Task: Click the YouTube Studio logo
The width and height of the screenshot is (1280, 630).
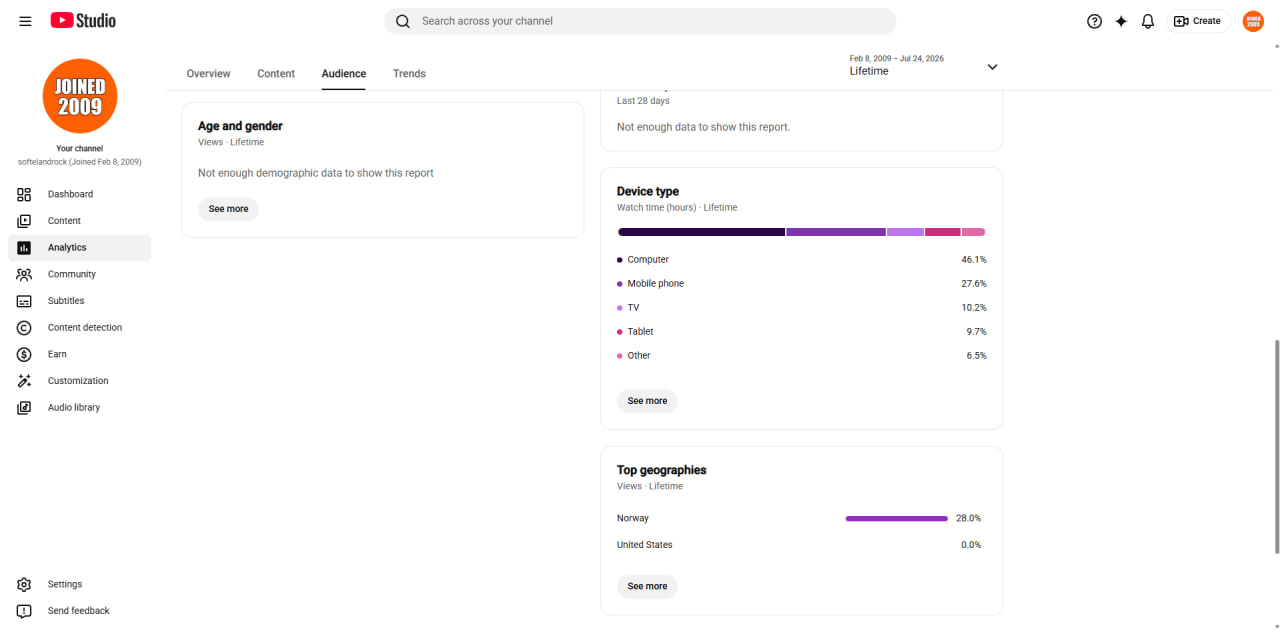Action: coord(83,20)
